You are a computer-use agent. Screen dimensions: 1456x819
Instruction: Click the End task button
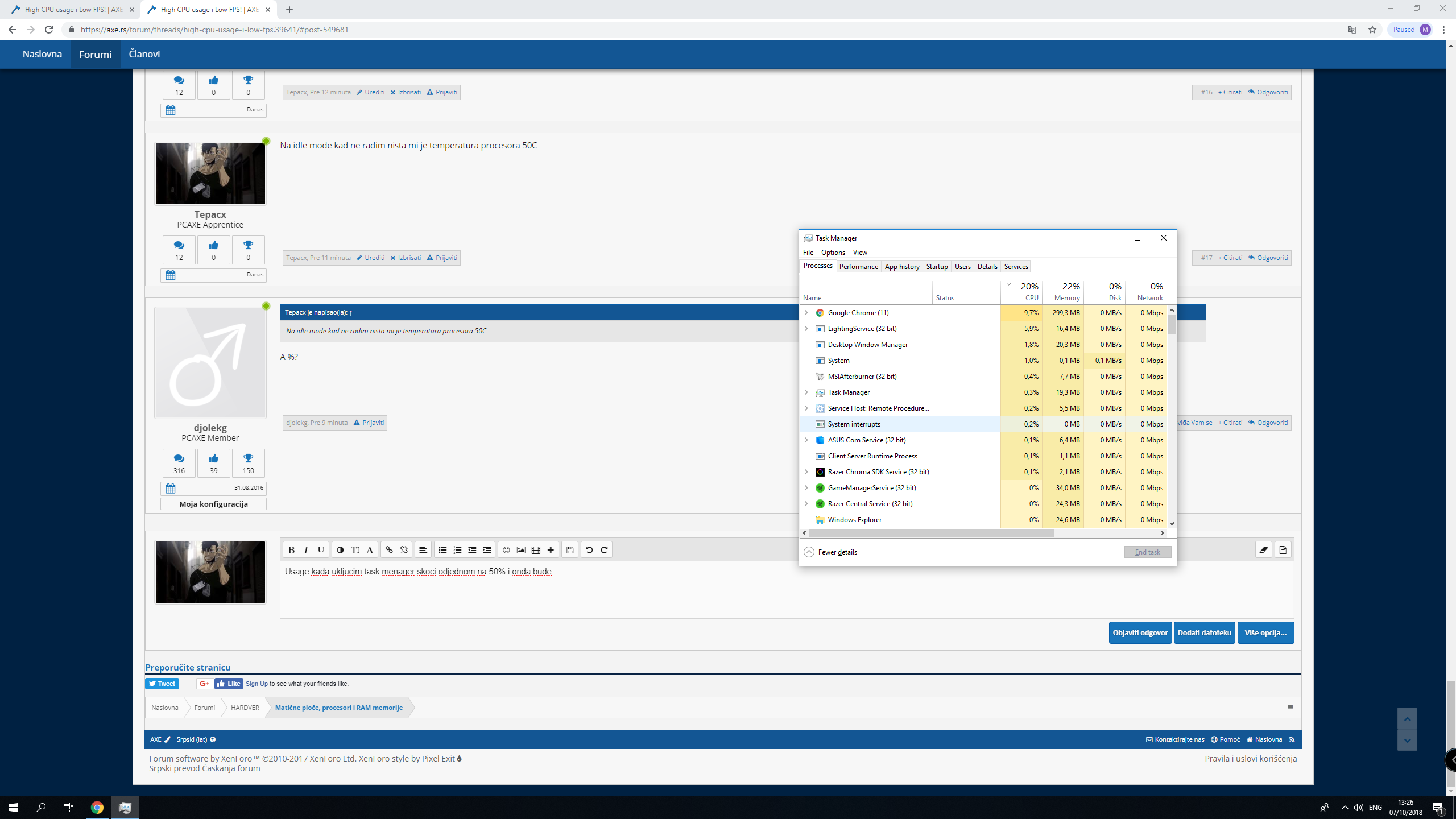(1147, 552)
